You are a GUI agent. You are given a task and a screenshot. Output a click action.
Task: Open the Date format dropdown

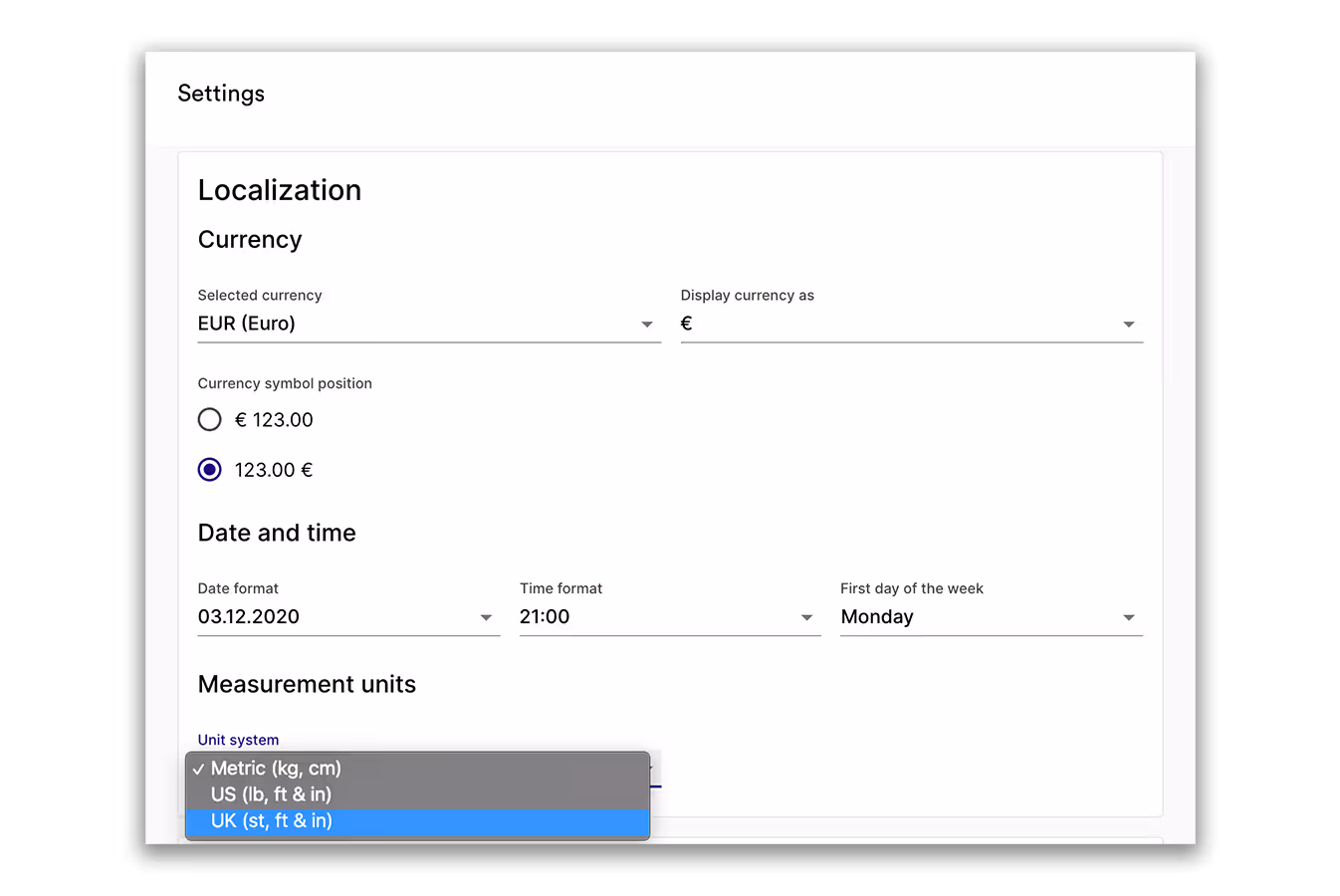(348, 617)
